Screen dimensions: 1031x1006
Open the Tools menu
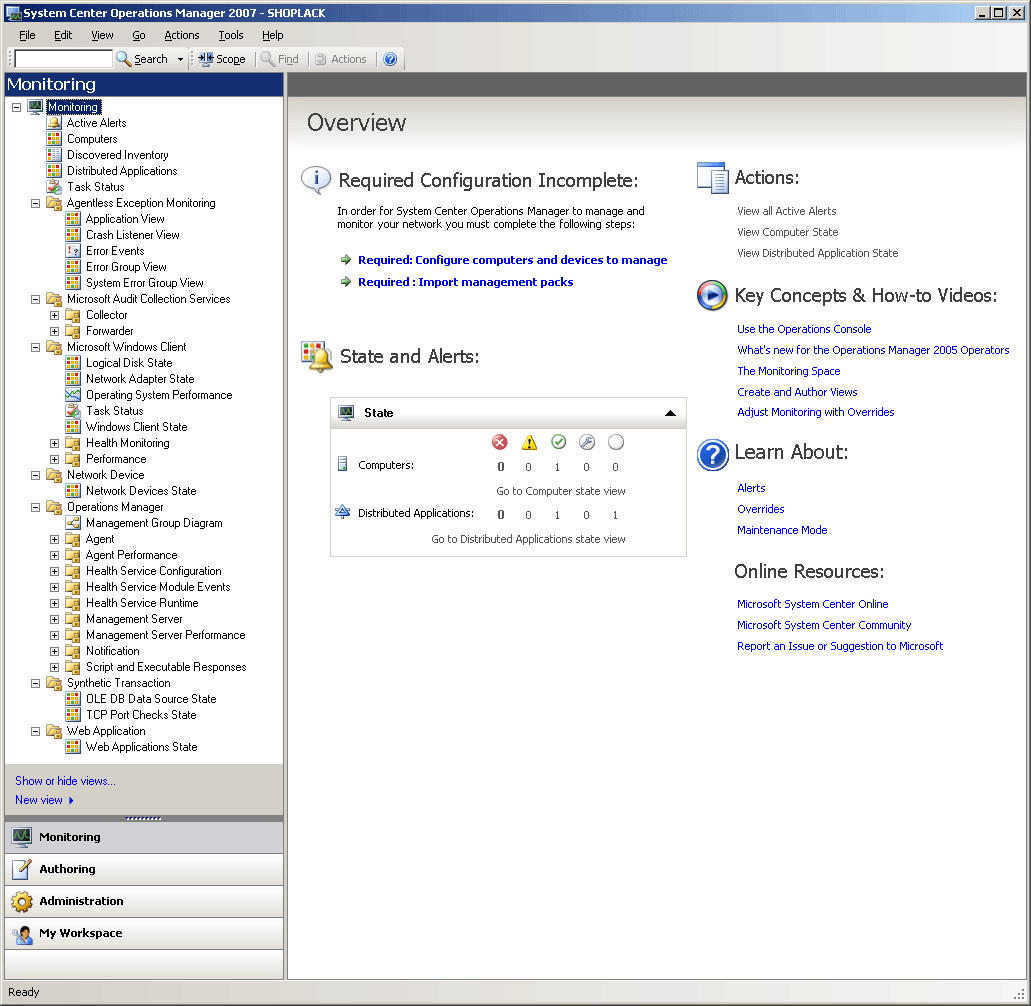pyautogui.click(x=231, y=35)
